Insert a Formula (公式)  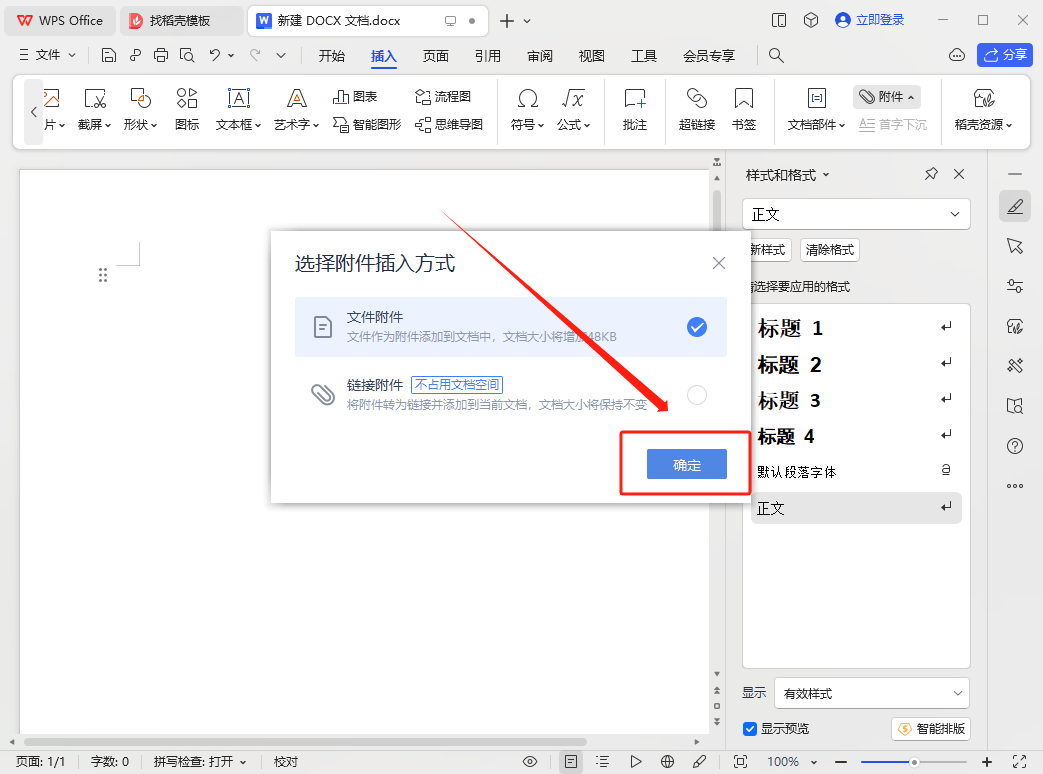tap(573, 109)
